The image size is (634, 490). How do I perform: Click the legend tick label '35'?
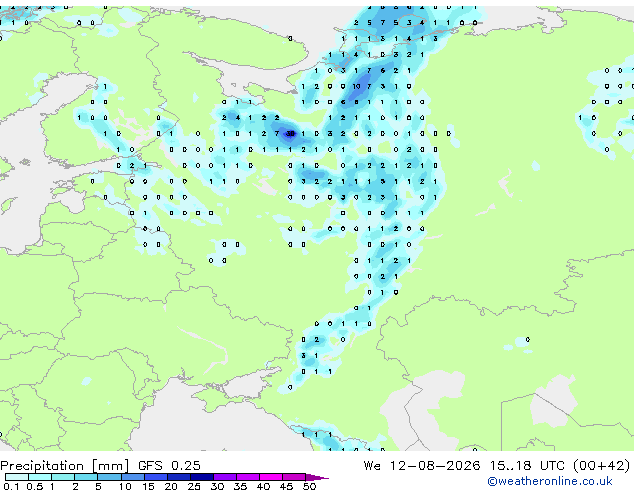(x=240, y=486)
